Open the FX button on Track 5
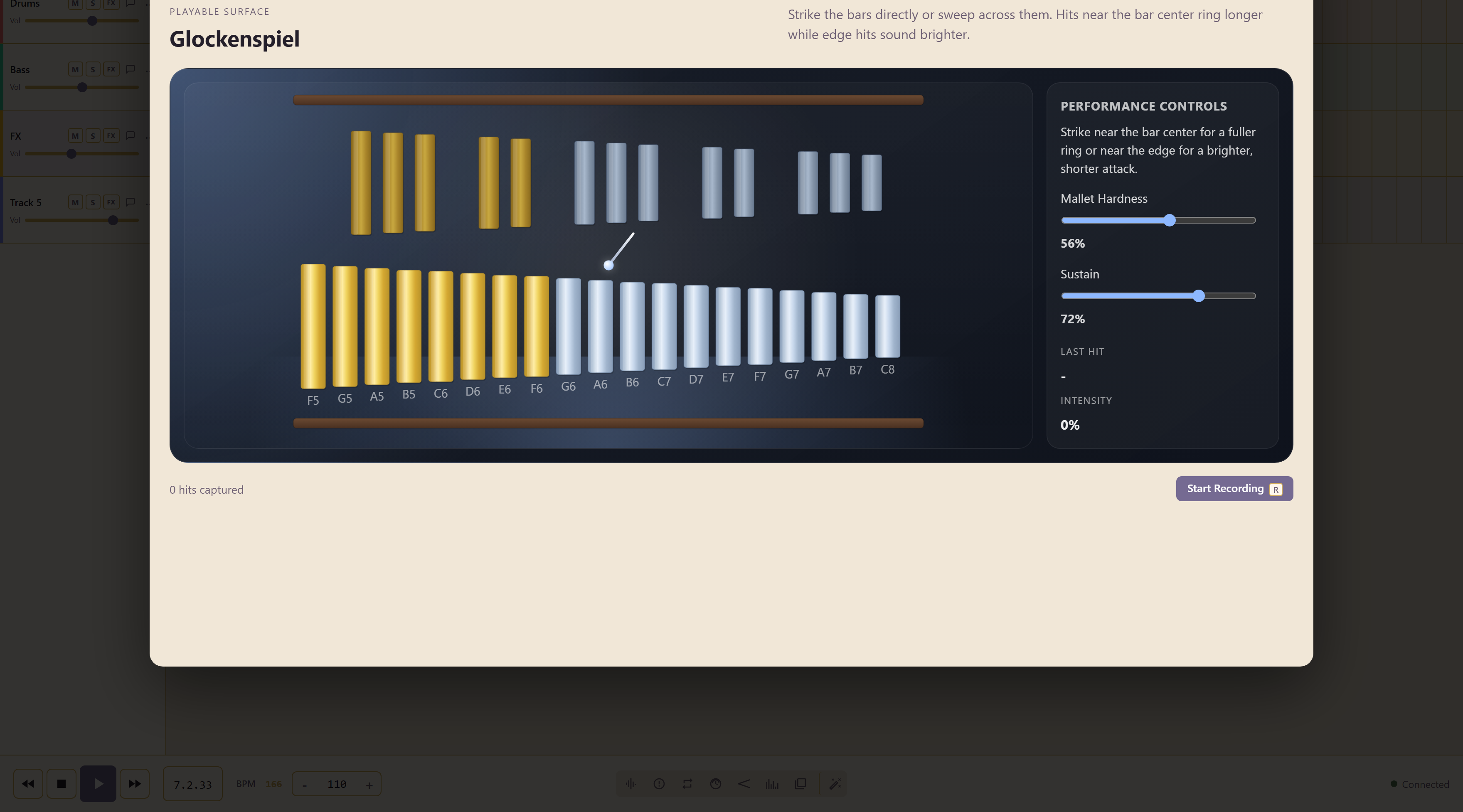This screenshot has width=1463, height=812. click(111, 202)
